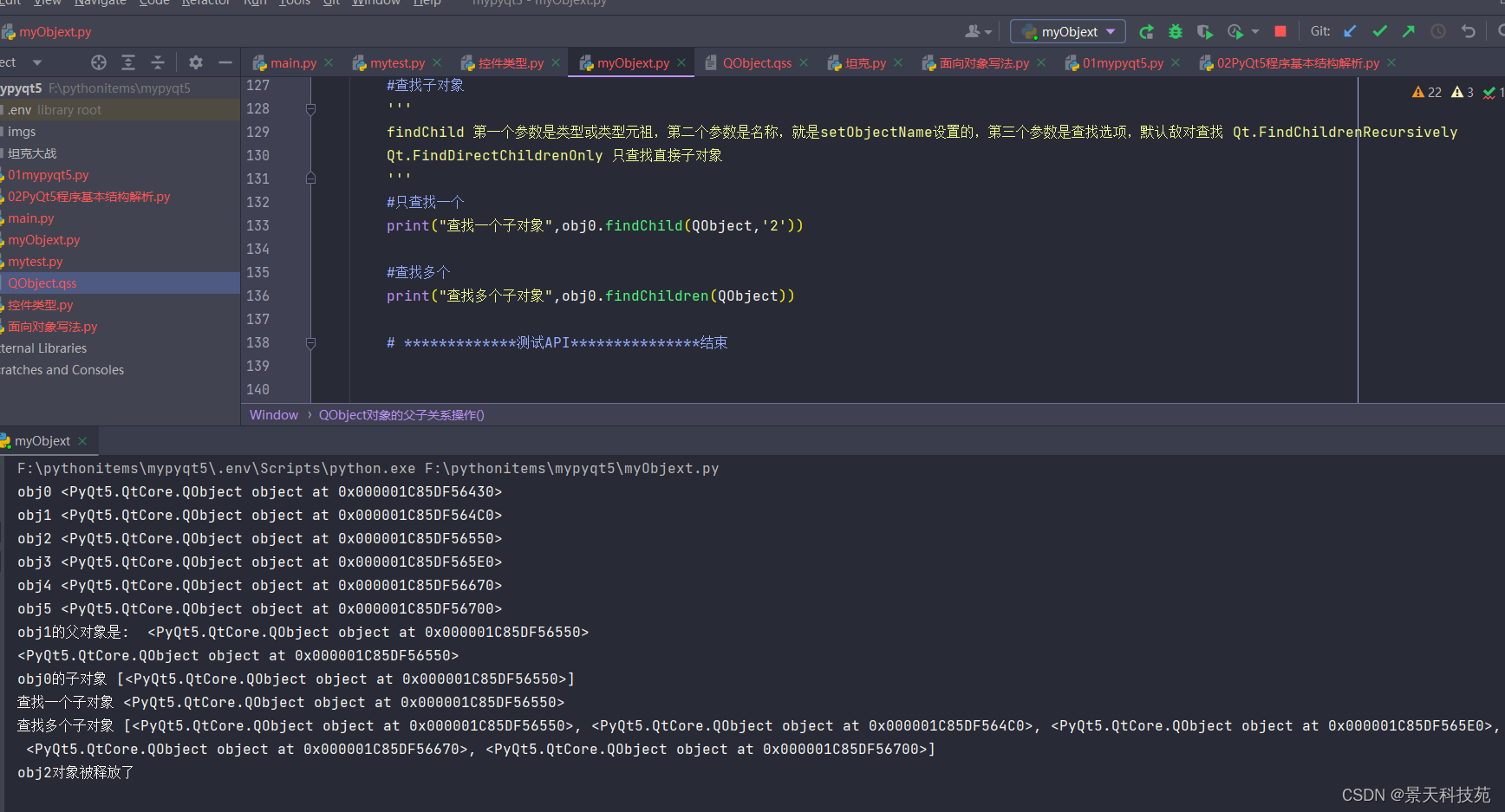Viewport: 1505px width, 812px height.
Task: Select QObject.qss in the project tree
Action: 120,283
